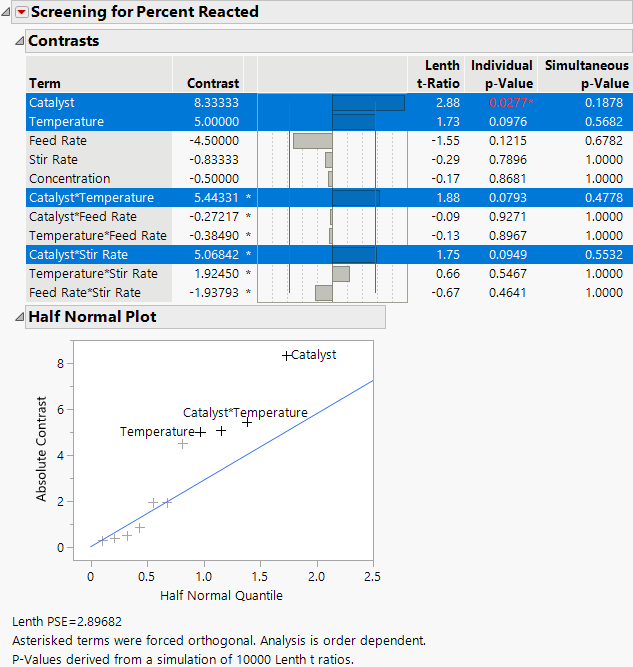
Task: Click the Feed Rate contrast bar
Action: tap(312, 141)
